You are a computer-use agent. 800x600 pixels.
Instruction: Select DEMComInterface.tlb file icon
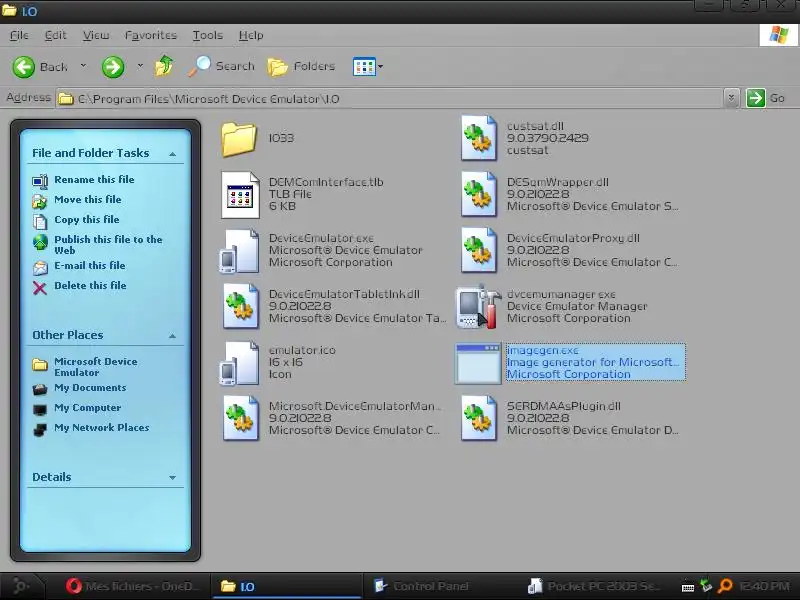pos(240,194)
